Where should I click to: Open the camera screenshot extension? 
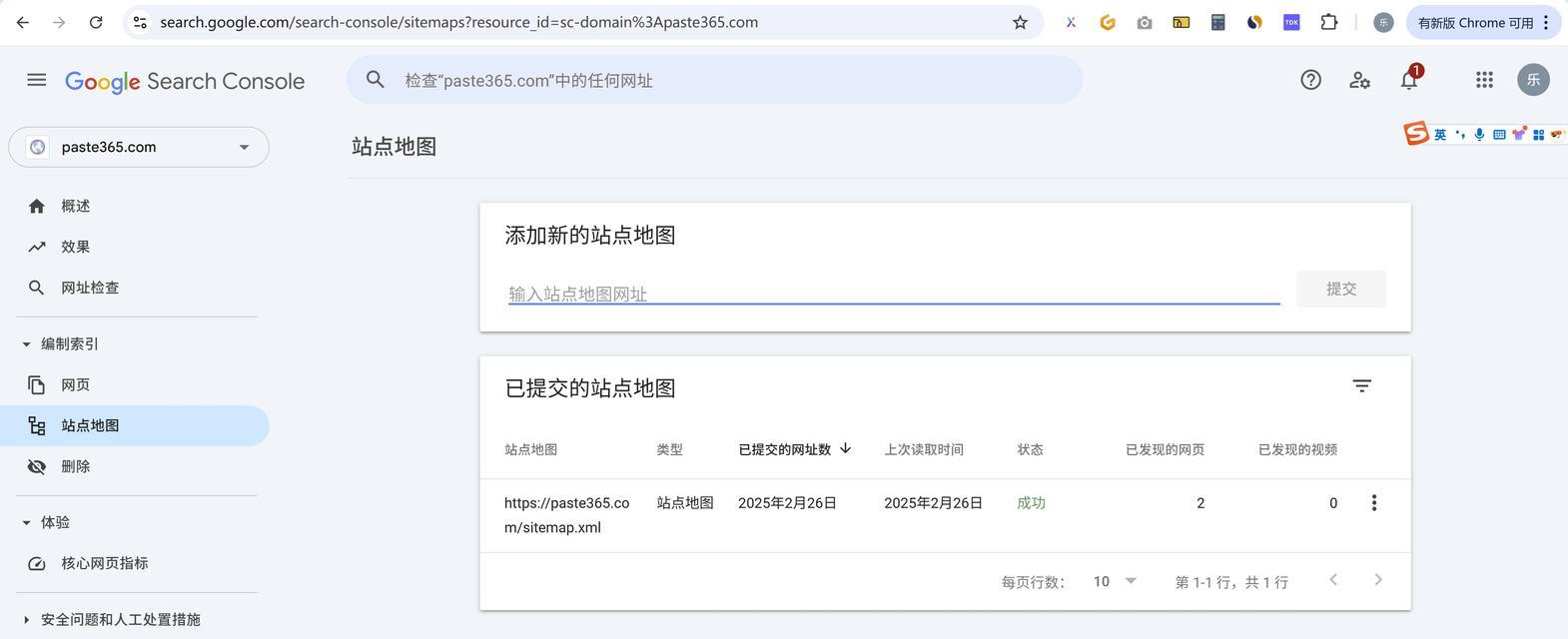(x=1145, y=22)
